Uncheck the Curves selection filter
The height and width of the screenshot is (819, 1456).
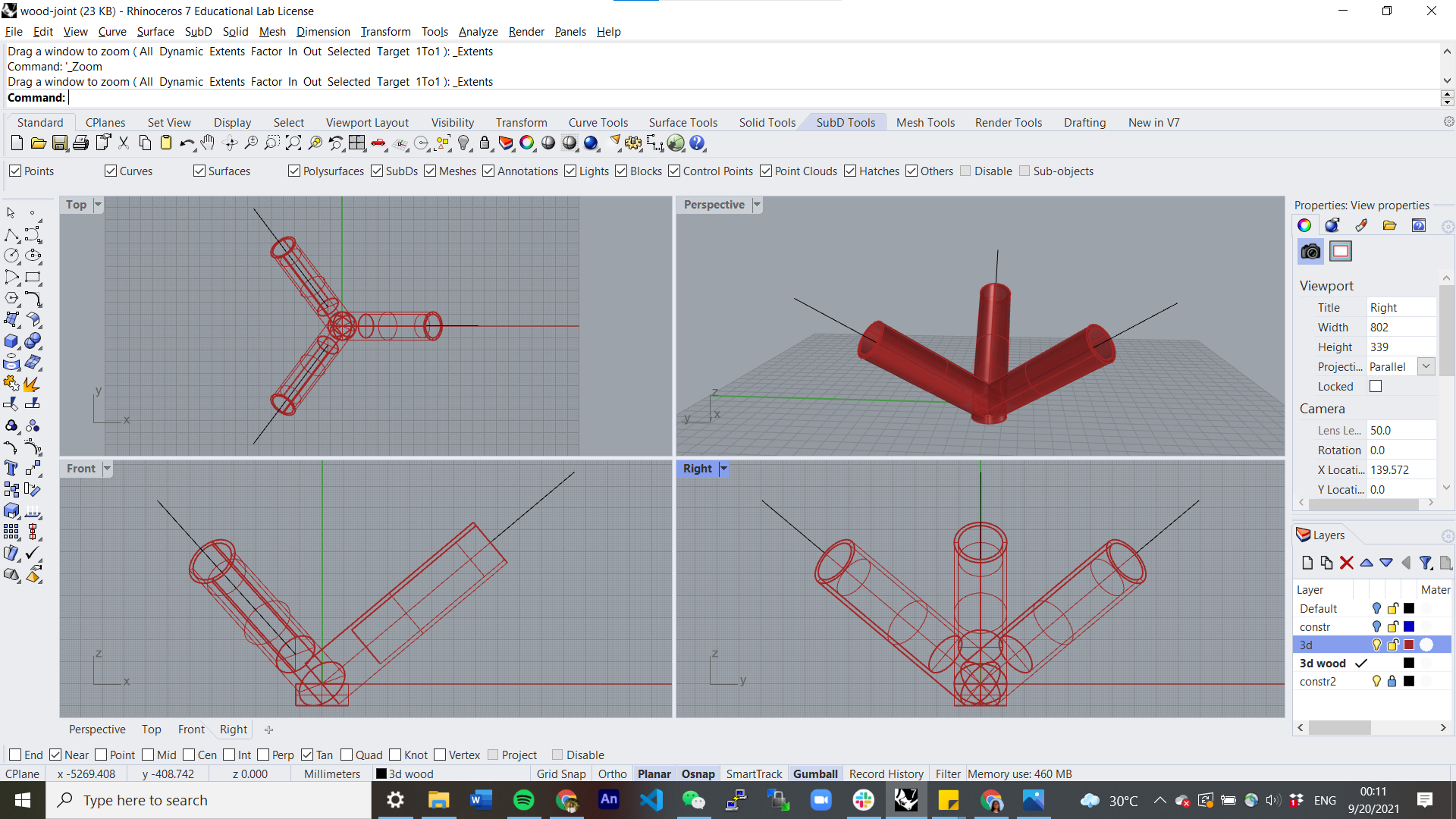pyautogui.click(x=111, y=171)
